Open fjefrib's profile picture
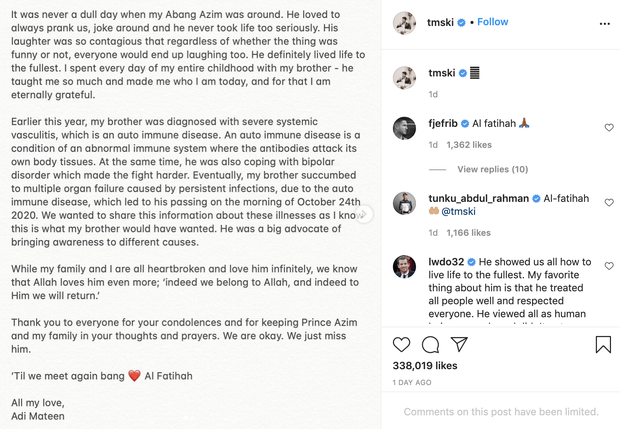The width and height of the screenshot is (620, 429). tap(404, 127)
